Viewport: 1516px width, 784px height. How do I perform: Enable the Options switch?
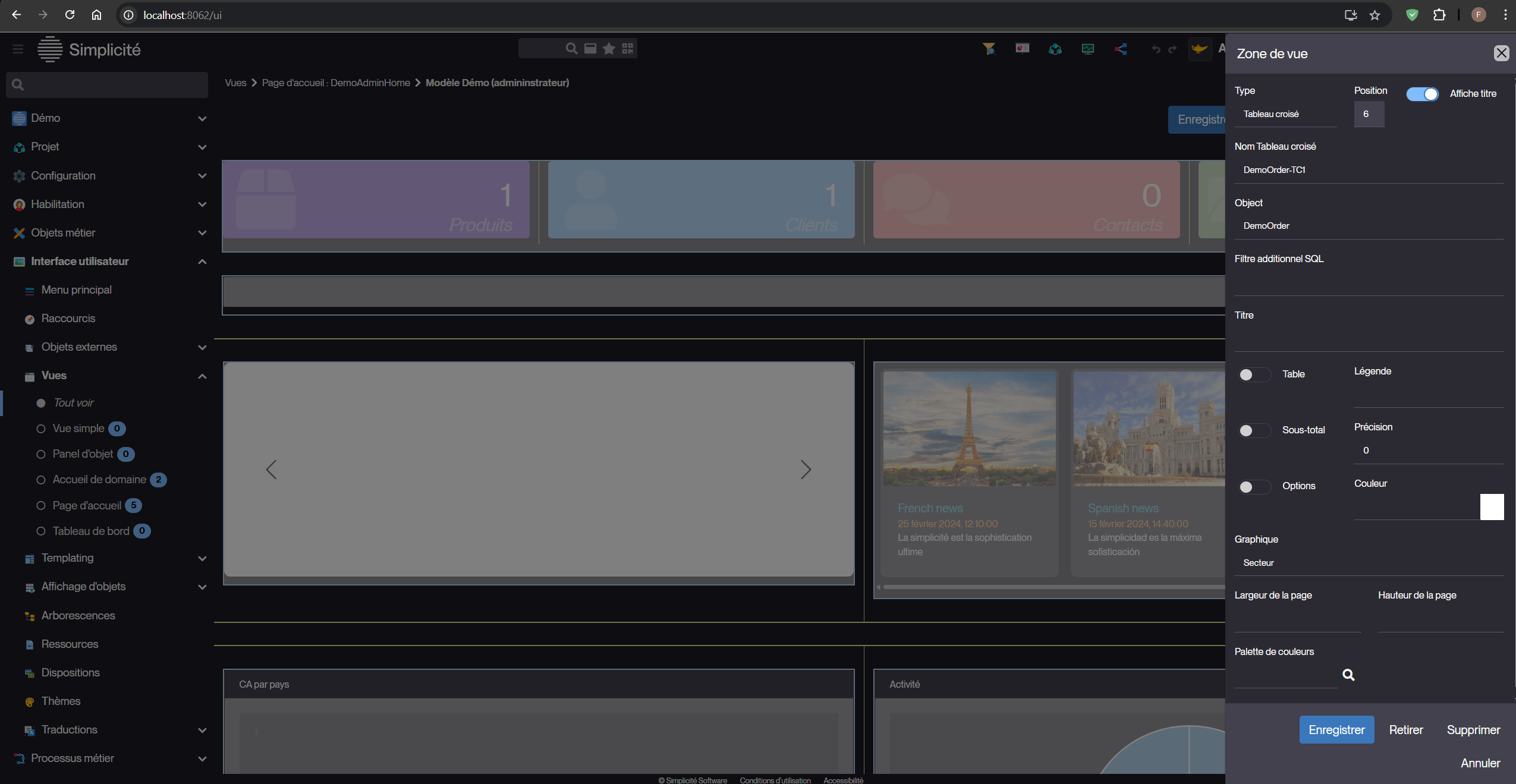(1254, 487)
